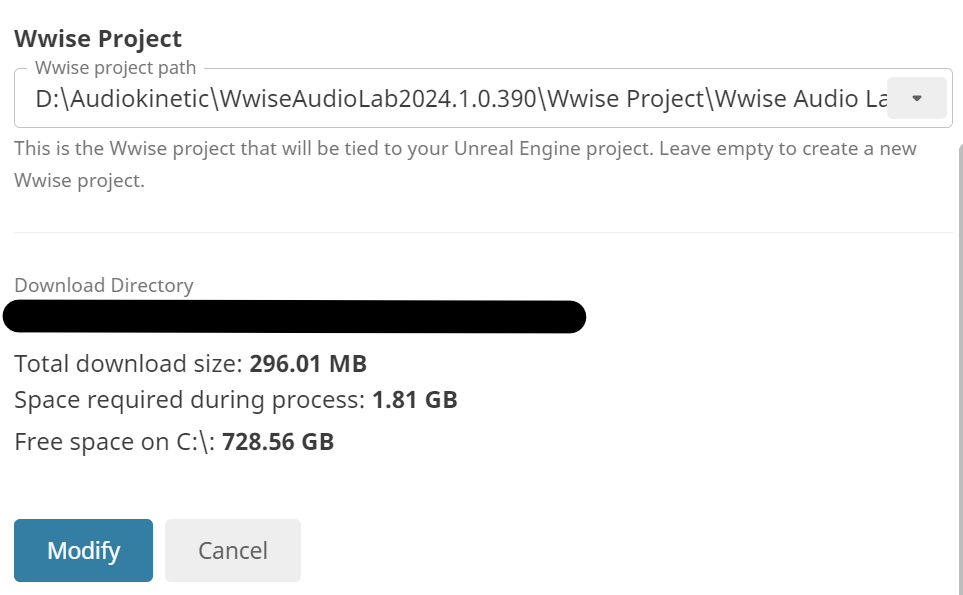Click the Modify button
Image resolution: width=963 pixels, height=595 pixels.
coord(83,550)
